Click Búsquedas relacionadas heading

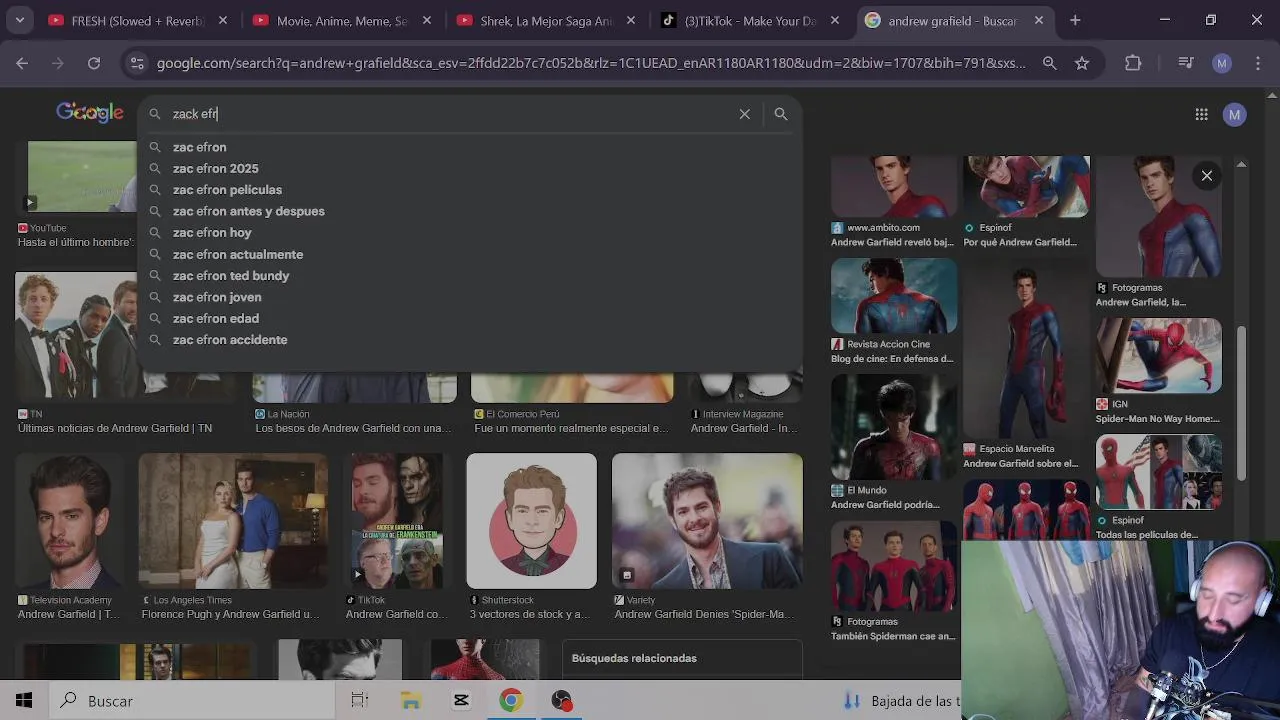click(634, 658)
